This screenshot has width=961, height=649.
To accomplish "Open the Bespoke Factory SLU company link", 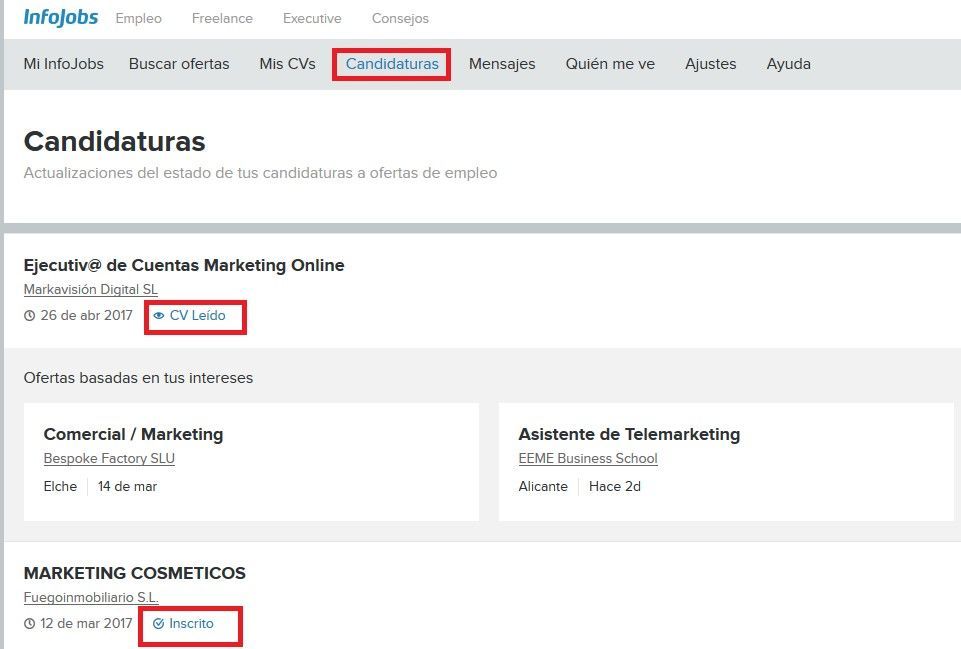I will coord(109,458).
